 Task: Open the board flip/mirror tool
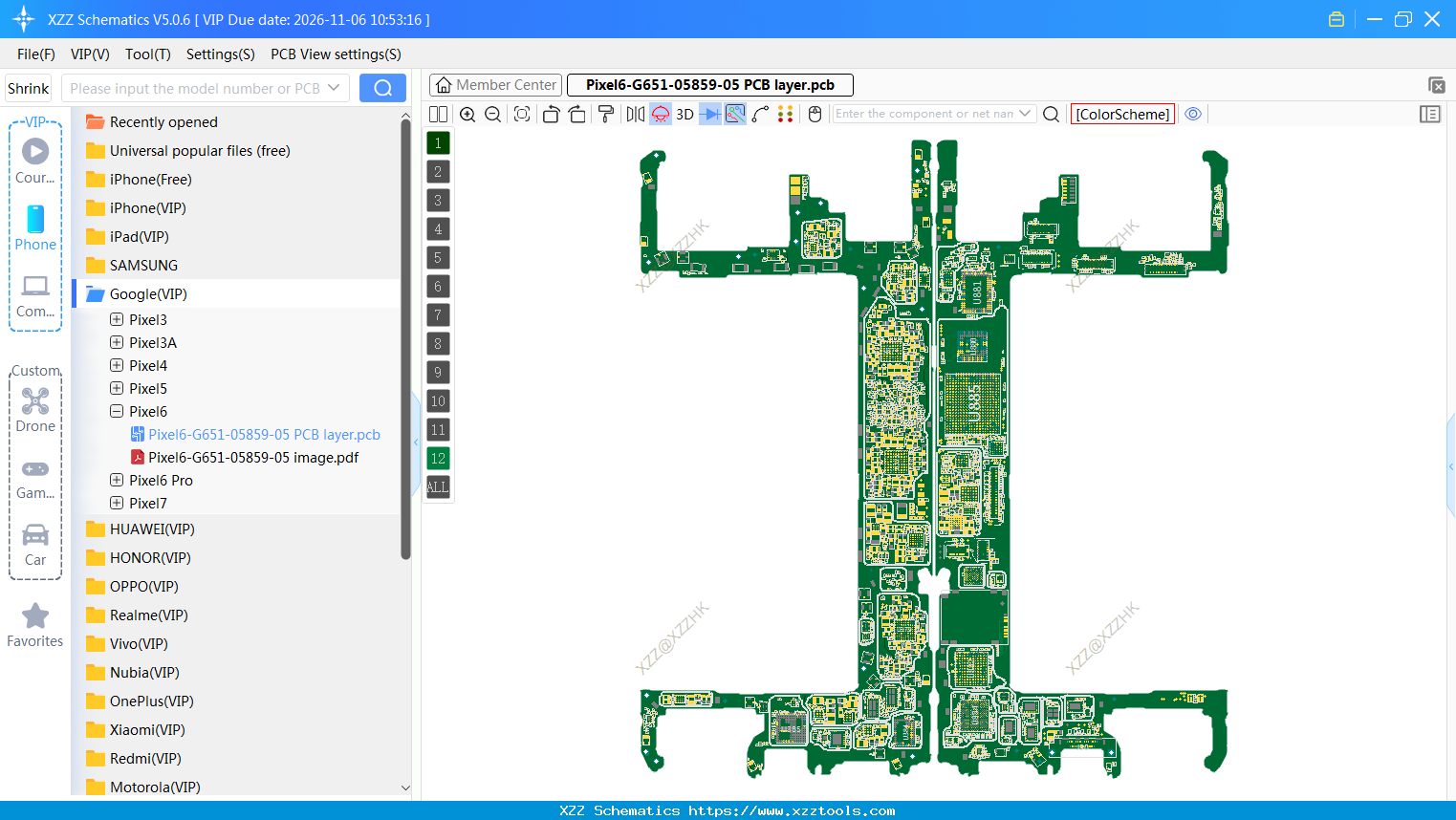(634, 114)
